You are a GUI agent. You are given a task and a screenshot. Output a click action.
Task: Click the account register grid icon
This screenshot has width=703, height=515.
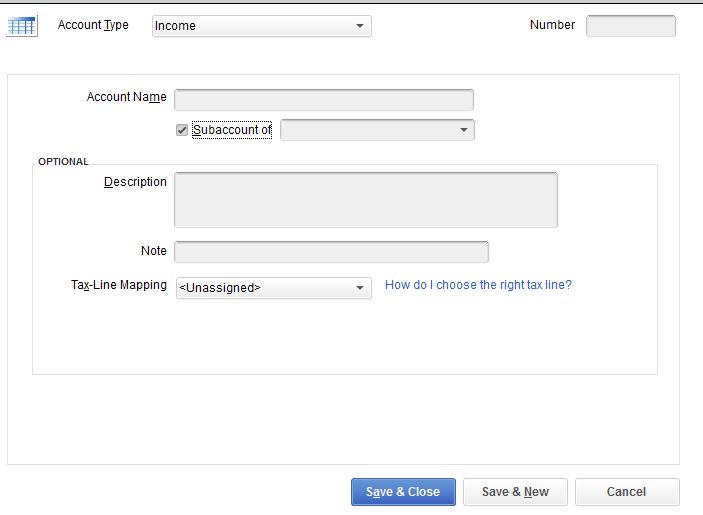point(22,26)
